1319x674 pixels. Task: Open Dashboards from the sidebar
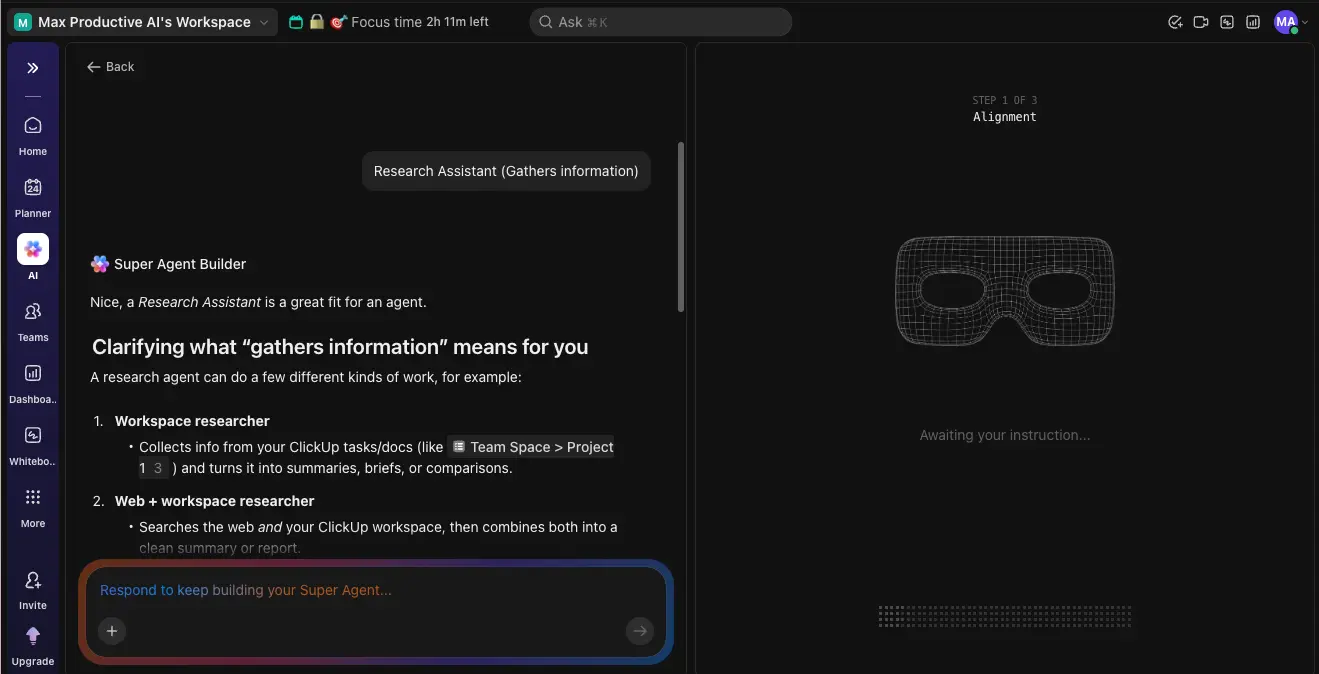[32, 380]
